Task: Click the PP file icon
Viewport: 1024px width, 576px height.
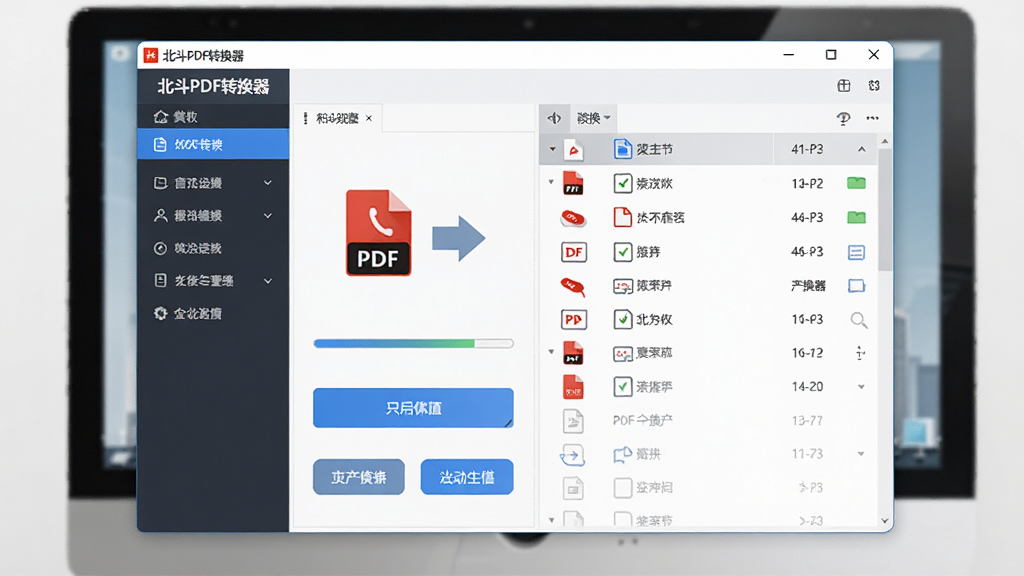Action: [x=573, y=320]
